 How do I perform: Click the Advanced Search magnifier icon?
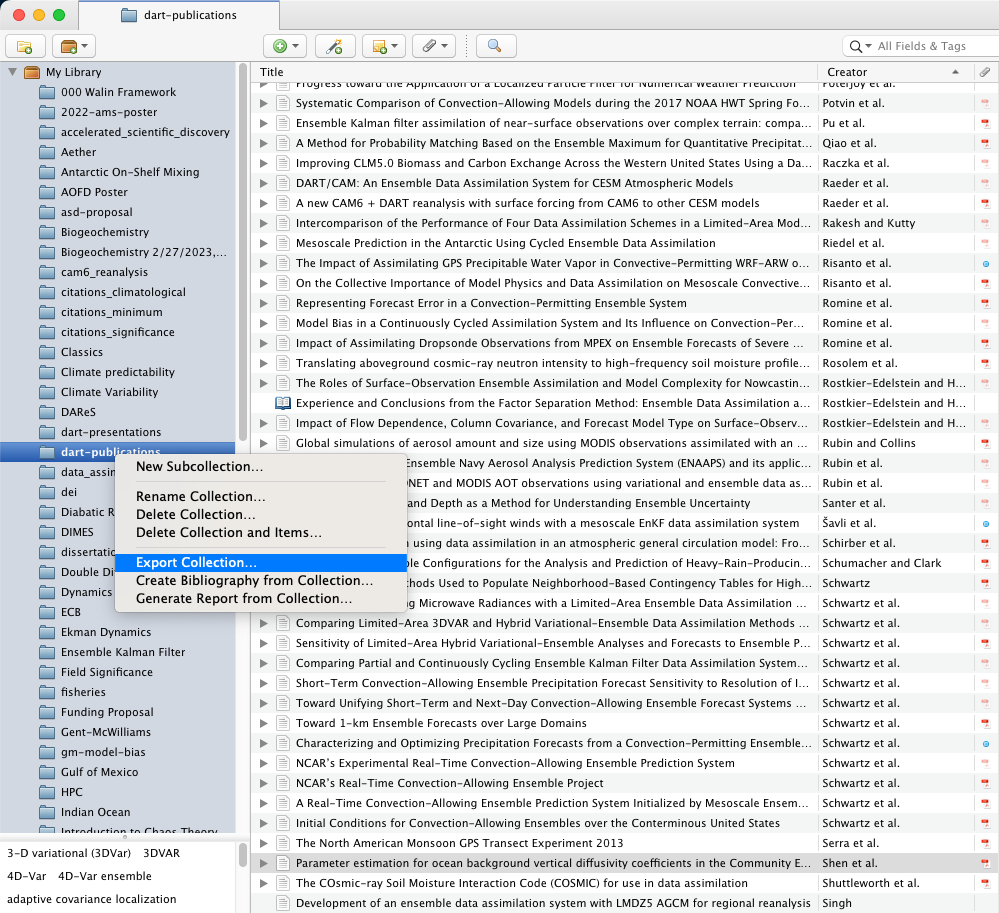tap(495, 46)
